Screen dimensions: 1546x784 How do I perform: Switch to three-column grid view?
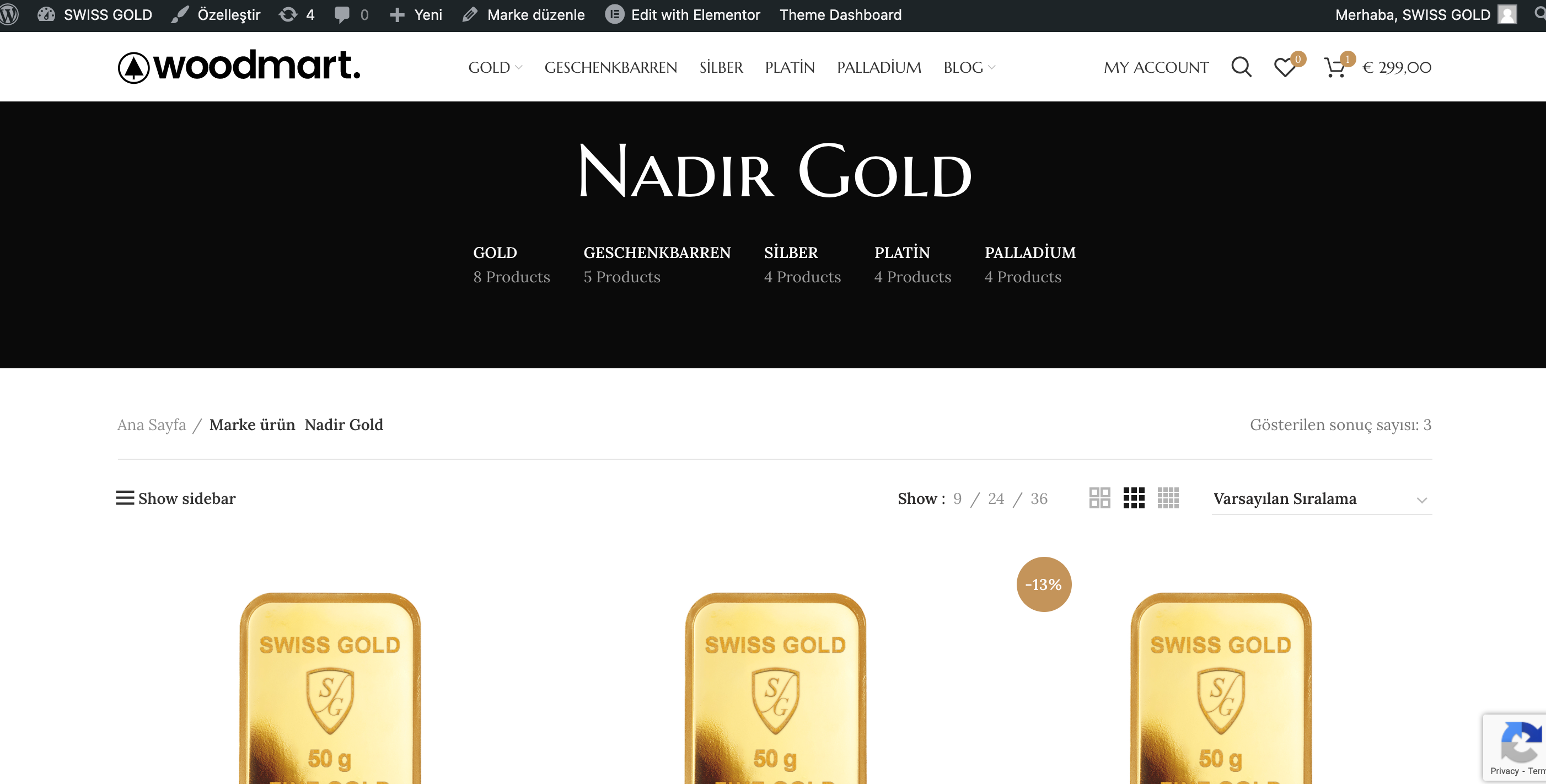click(x=1134, y=498)
